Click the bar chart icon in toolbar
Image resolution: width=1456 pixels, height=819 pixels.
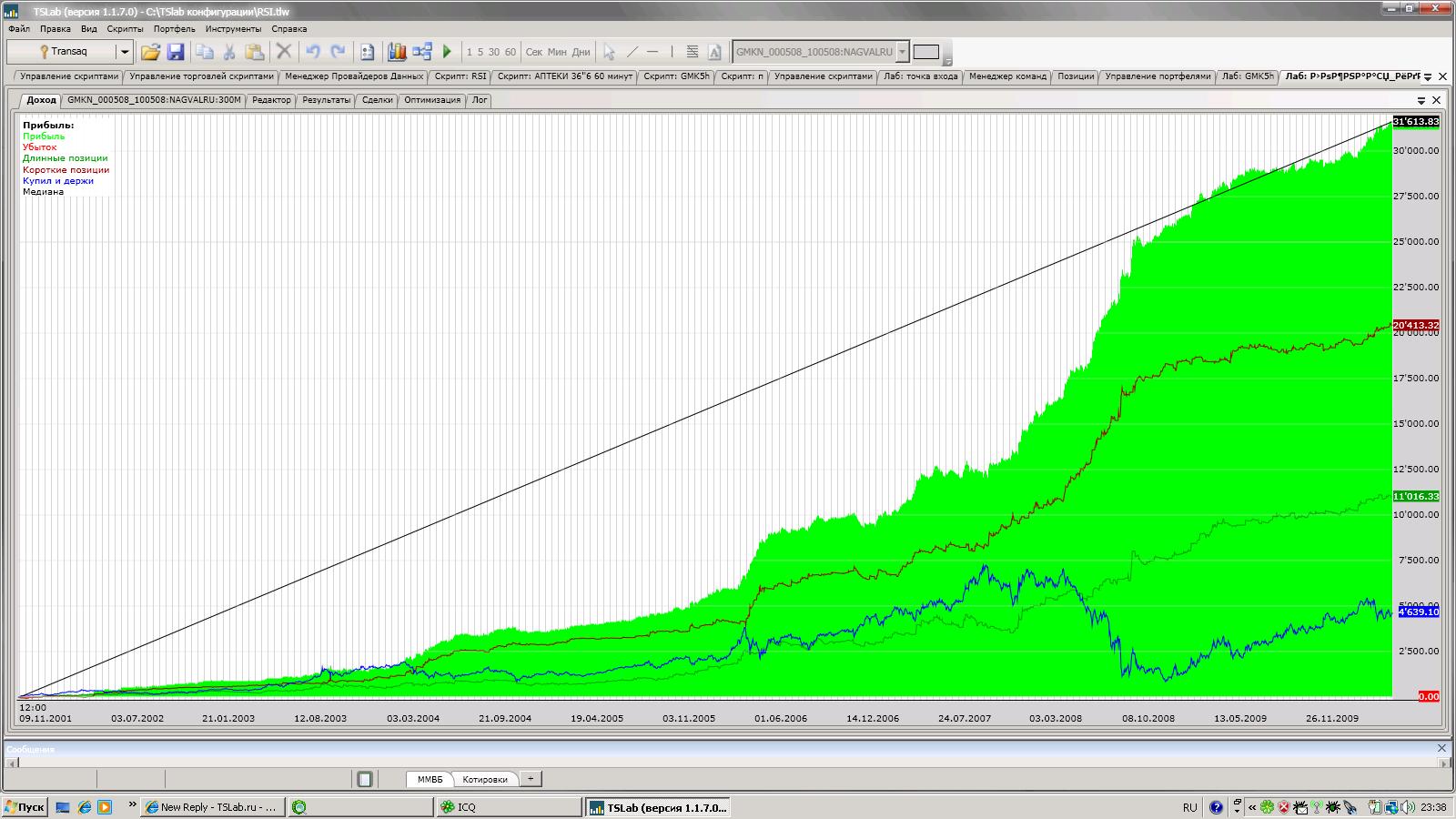click(397, 52)
